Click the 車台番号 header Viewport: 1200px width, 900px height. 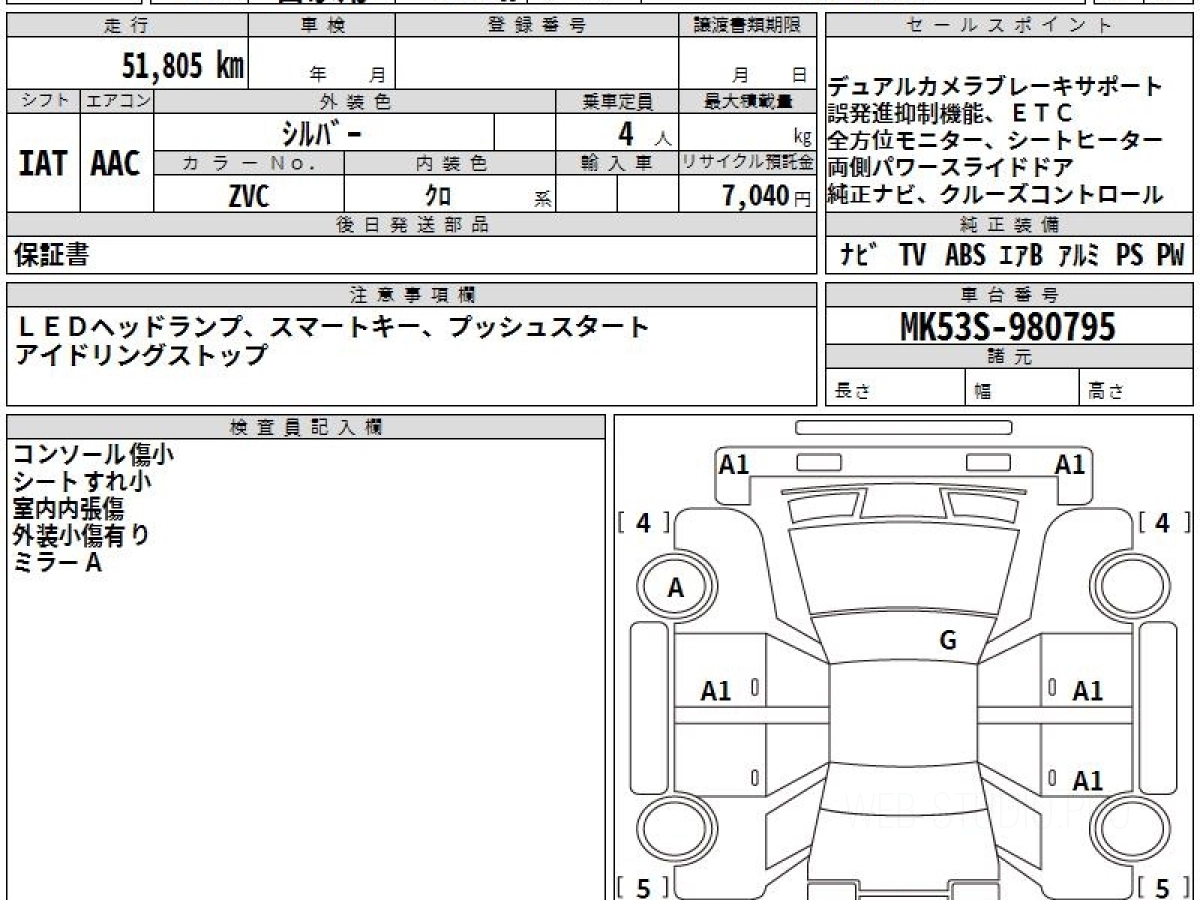tap(1009, 295)
